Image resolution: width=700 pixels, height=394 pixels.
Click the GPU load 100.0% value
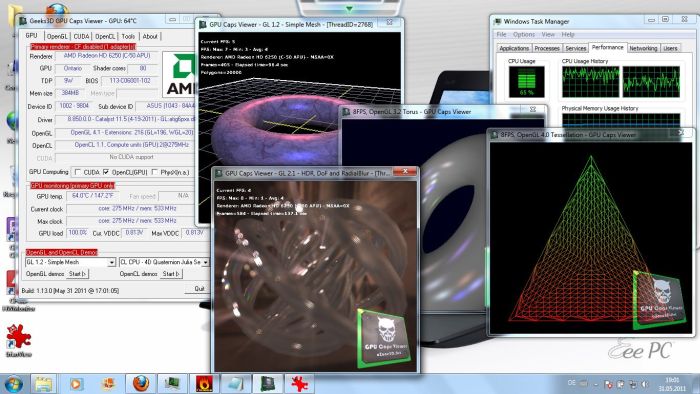click(x=78, y=232)
